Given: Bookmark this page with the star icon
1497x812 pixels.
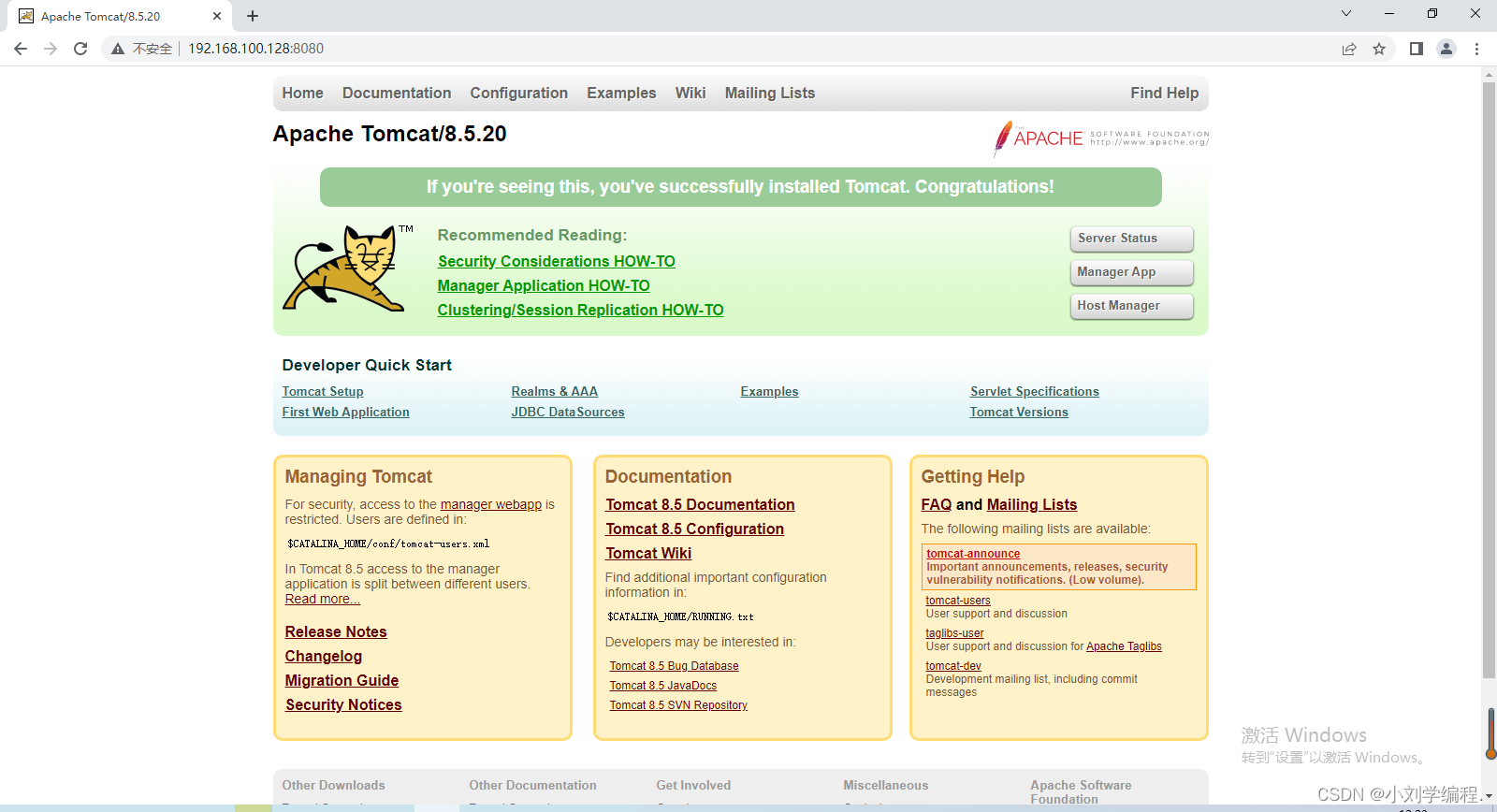Looking at the screenshot, I should point(1379,49).
